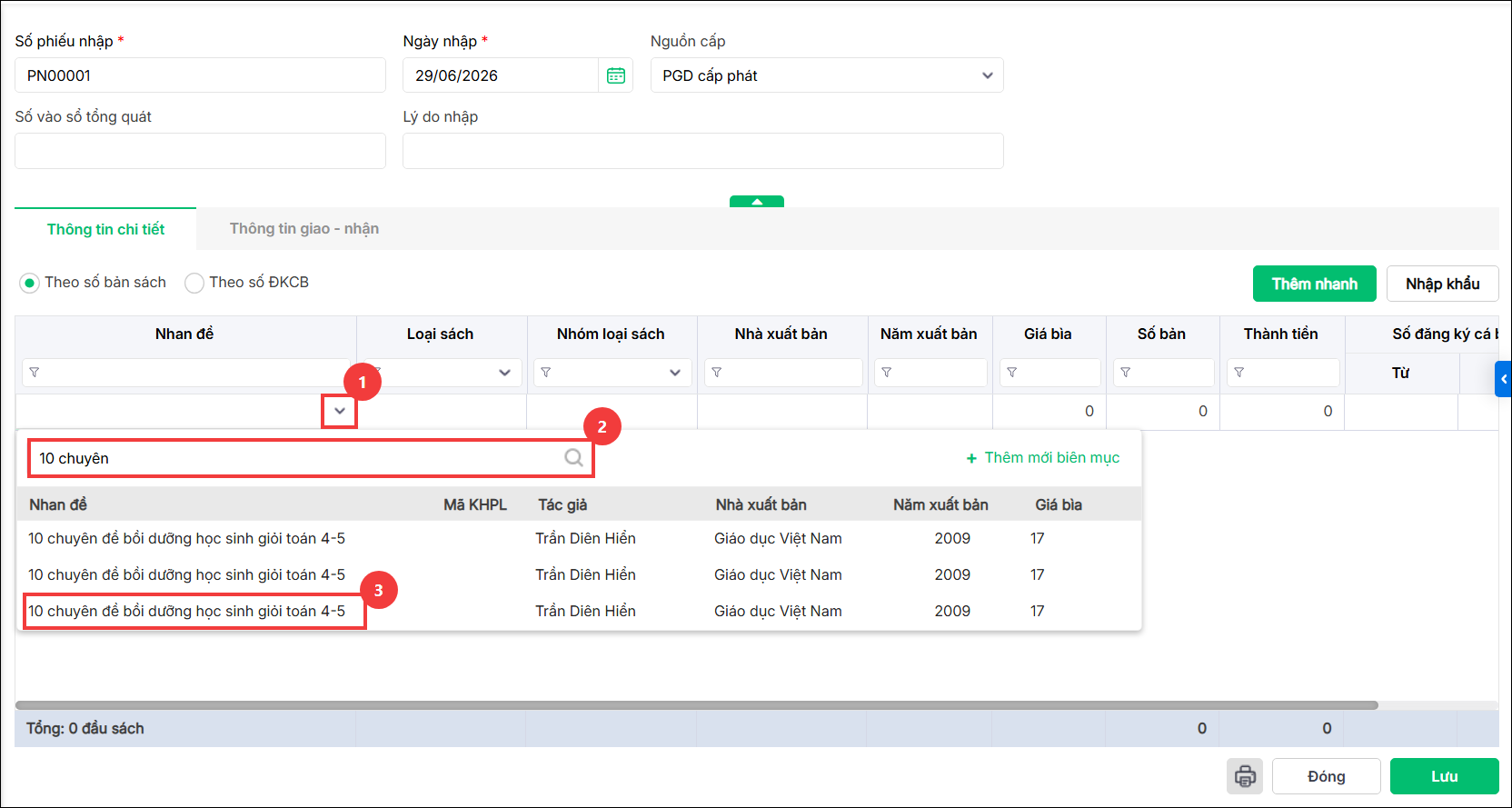The width and height of the screenshot is (1512, 808).
Task: Expand the blue side panel arrow
Action: [1504, 379]
